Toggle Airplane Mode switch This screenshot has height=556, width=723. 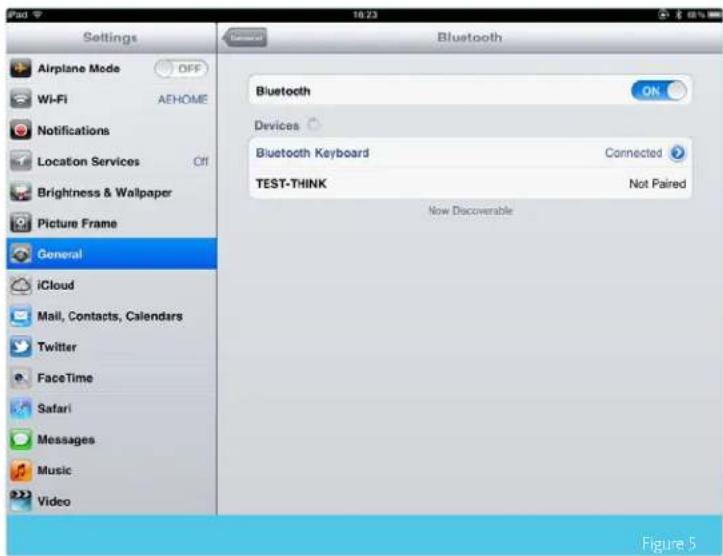tap(181, 69)
